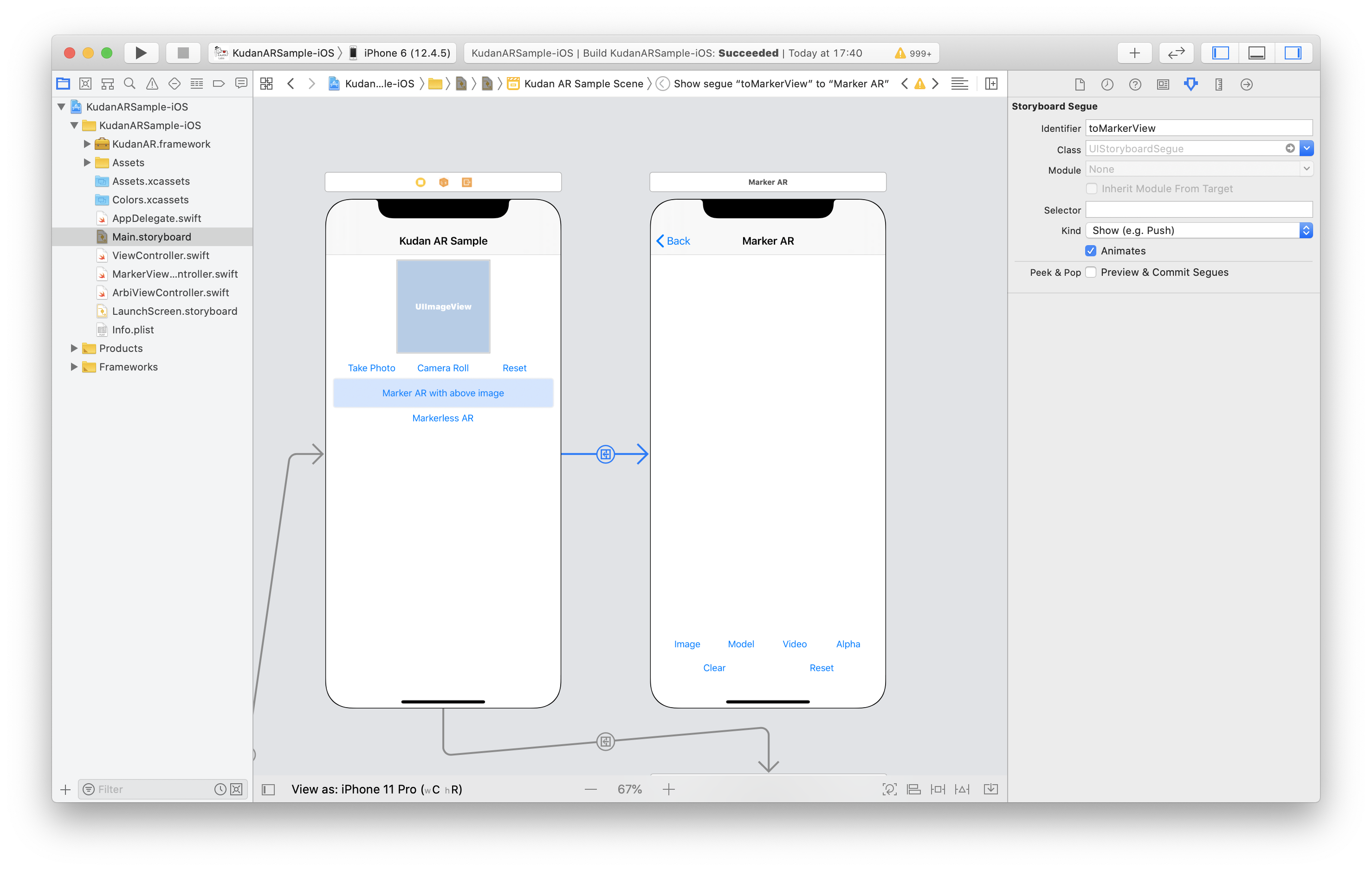Switch to the File inspector tab
1372x871 pixels.
click(1079, 84)
